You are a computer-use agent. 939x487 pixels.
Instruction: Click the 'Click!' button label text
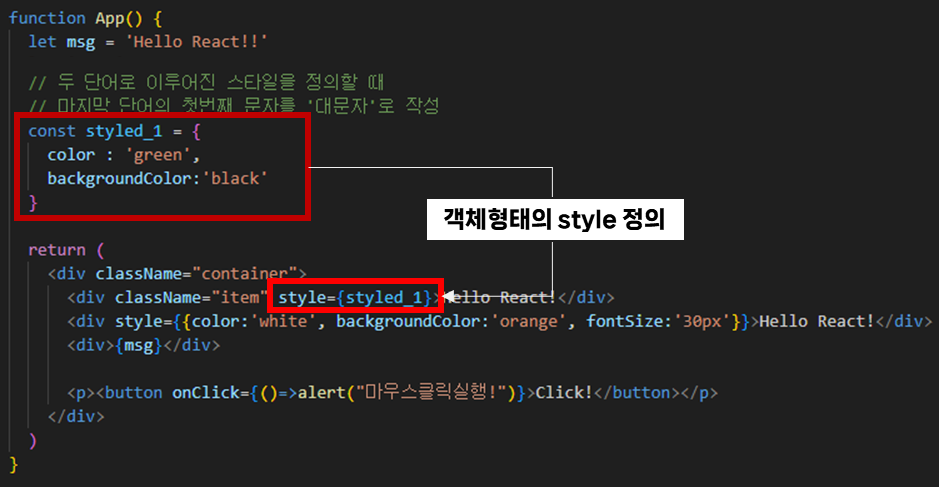[564, 393]
